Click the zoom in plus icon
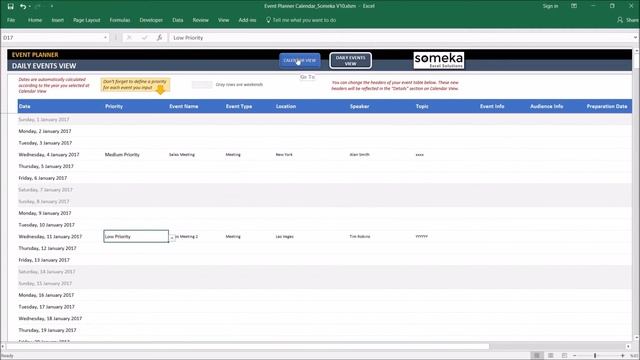This screenshot has width=640, height=360. (x=622, y=356)
